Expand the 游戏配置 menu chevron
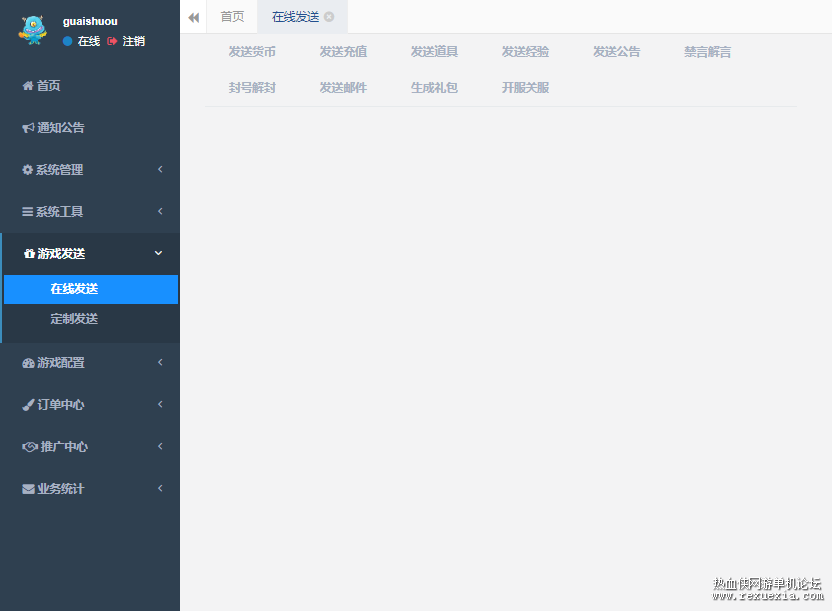 [160, 362]
